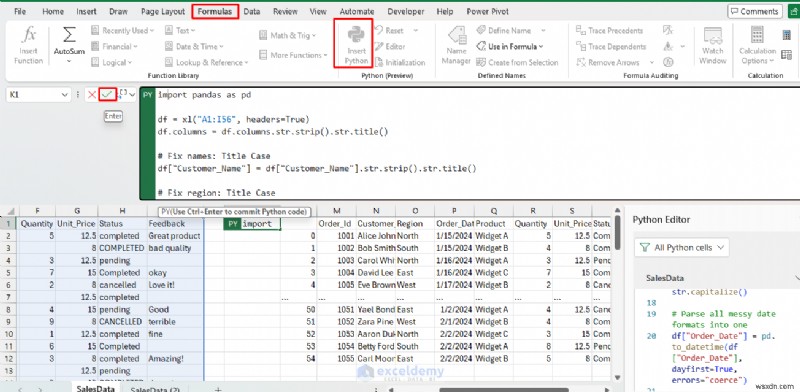This screenshot has width=800, height=392.
Task: Switch to the Page Layout tab
Action: pos(163,11)
